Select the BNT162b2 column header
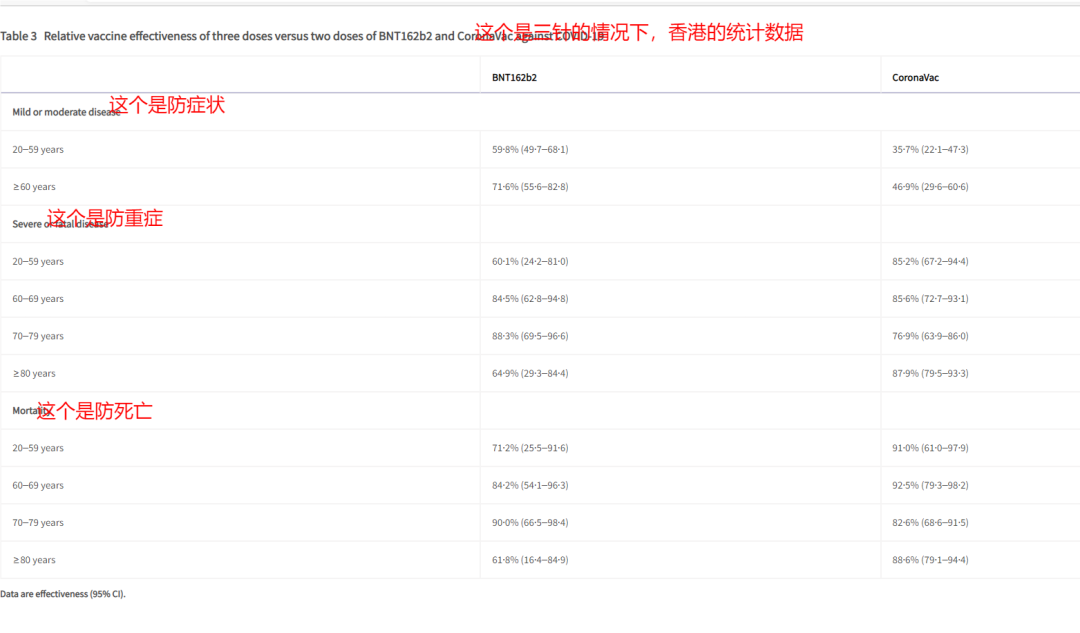This screenshot has height=633, width=1080. coord(514,77)
